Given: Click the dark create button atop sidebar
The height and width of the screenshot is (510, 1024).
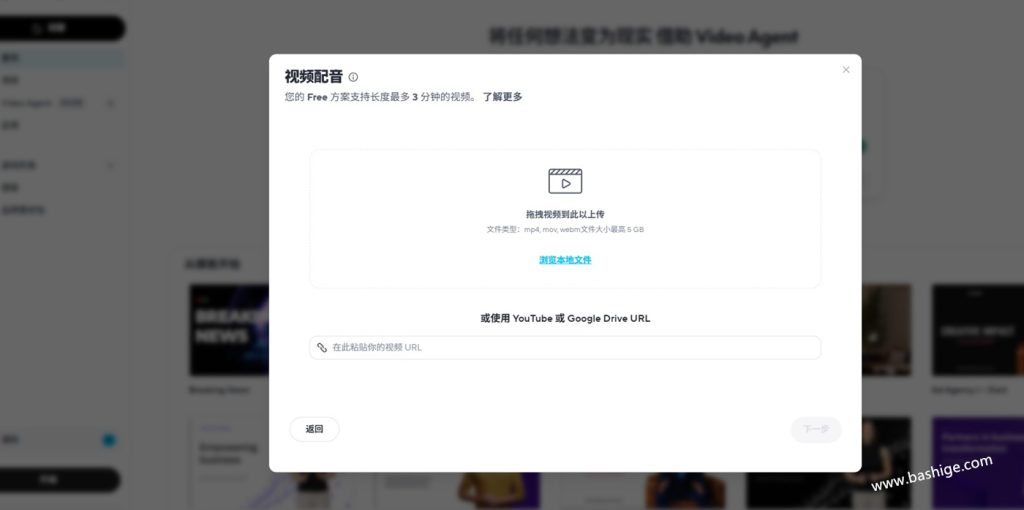Looking at the screenshot, I should tap(60, 28).
